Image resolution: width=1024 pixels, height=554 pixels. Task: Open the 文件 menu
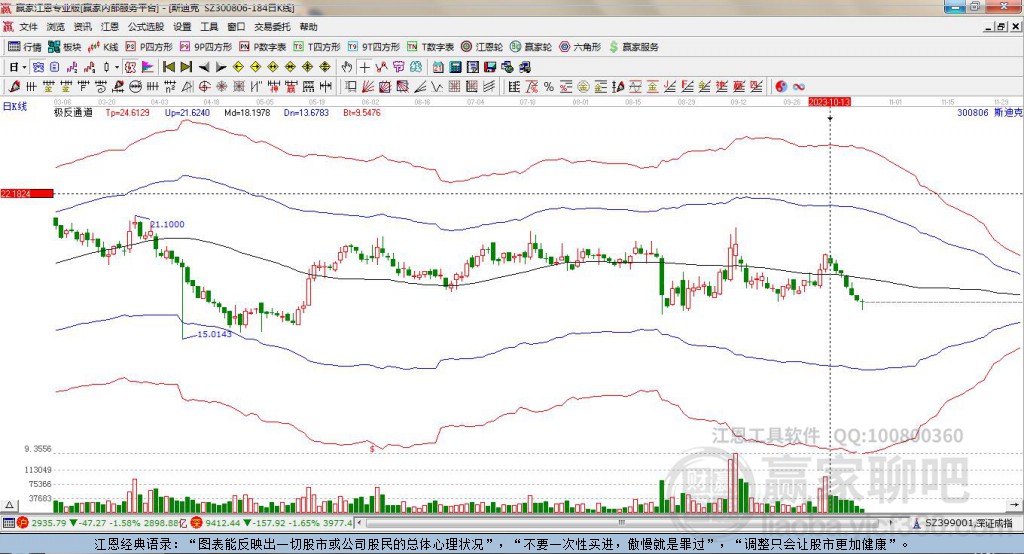[28, 27]
